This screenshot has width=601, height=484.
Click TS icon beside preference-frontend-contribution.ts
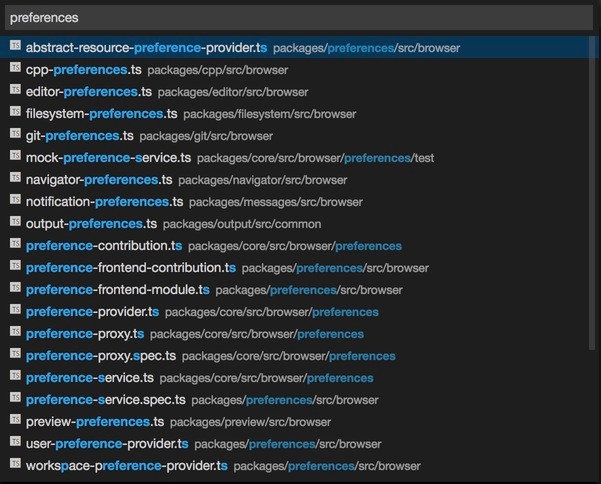tap(15, 265)
